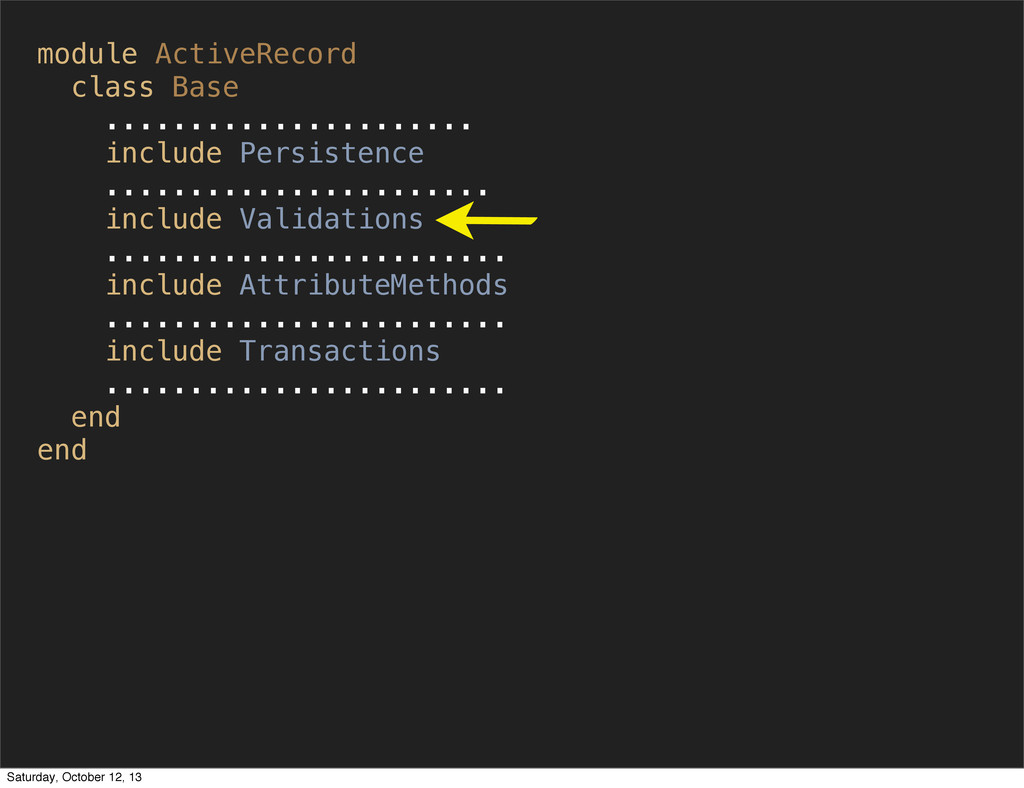
Task: Click the 'class' keyword
Action: click(x=113, y=87)
